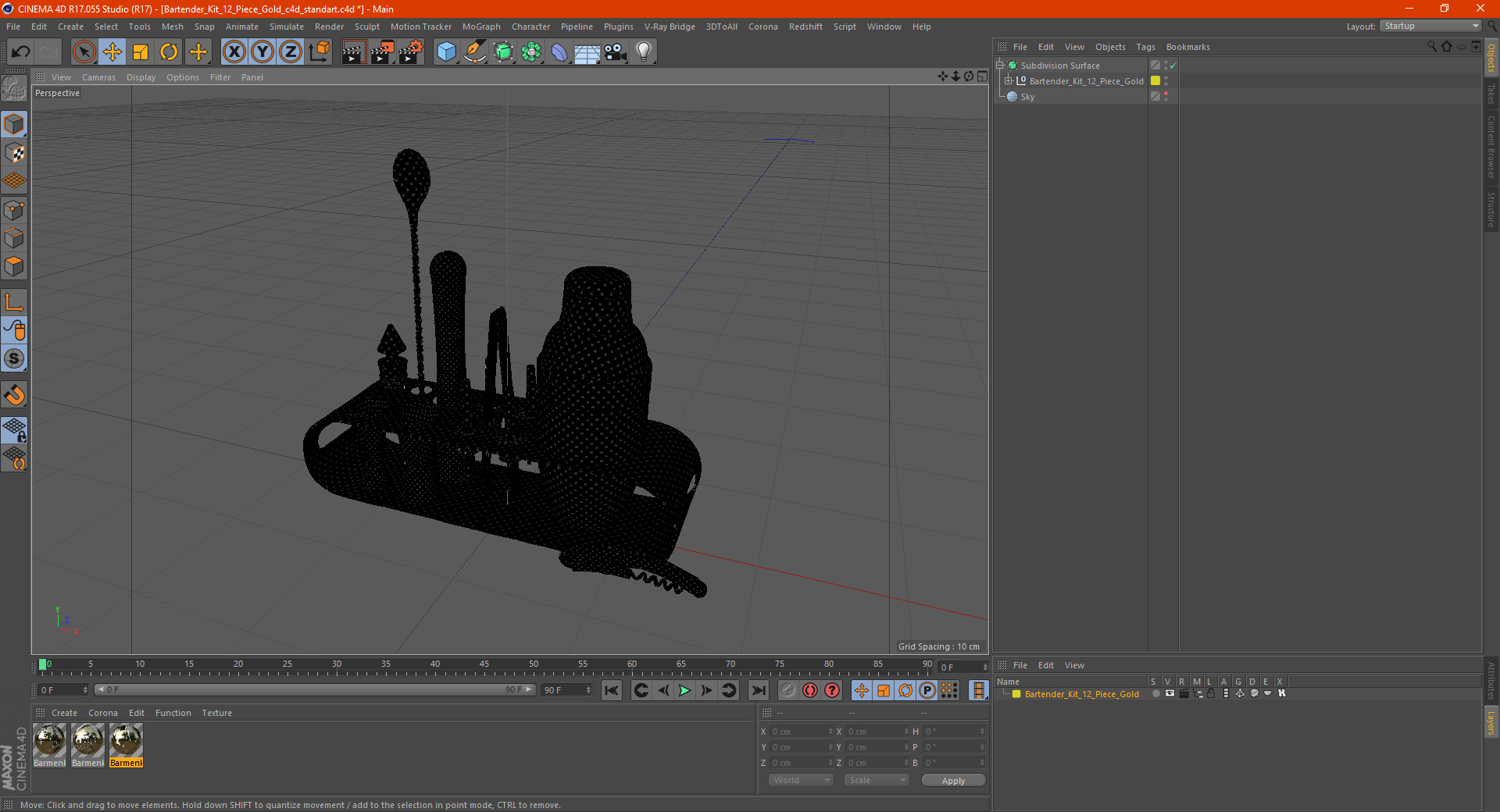This screenshot has width=1500, height=812.
Task: Open the Subdivision Surface generator icon
Action: tap(503, 52)
